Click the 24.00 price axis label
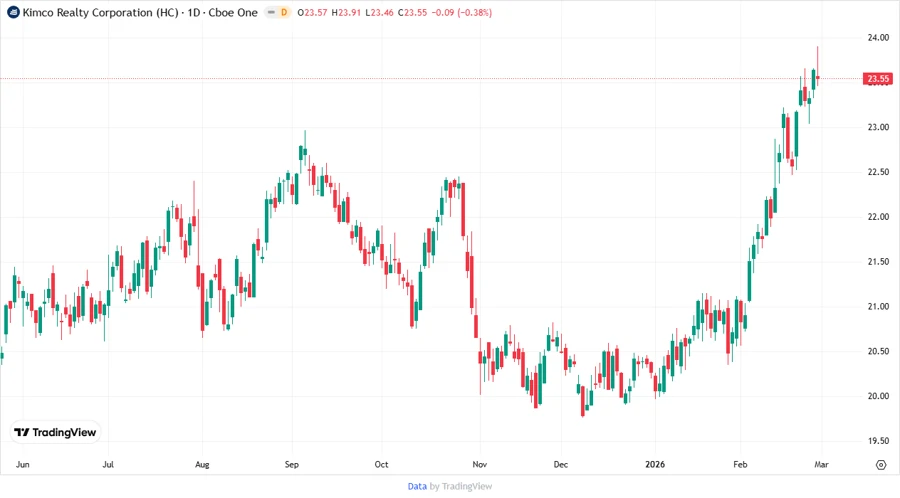Viewport: 900px width, 498px height. coord(878,38)
